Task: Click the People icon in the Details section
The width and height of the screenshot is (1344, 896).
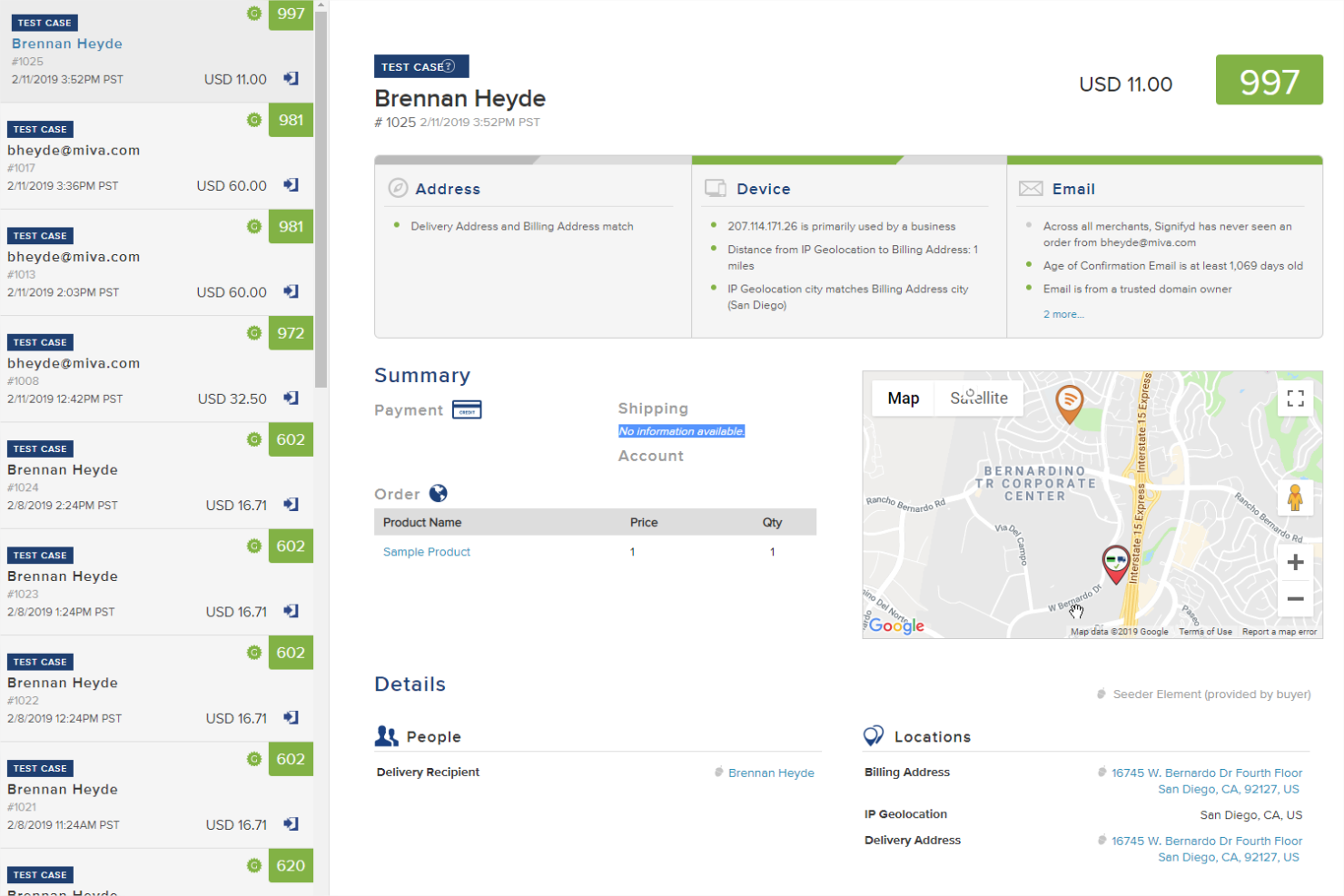Action: point(388,735)
